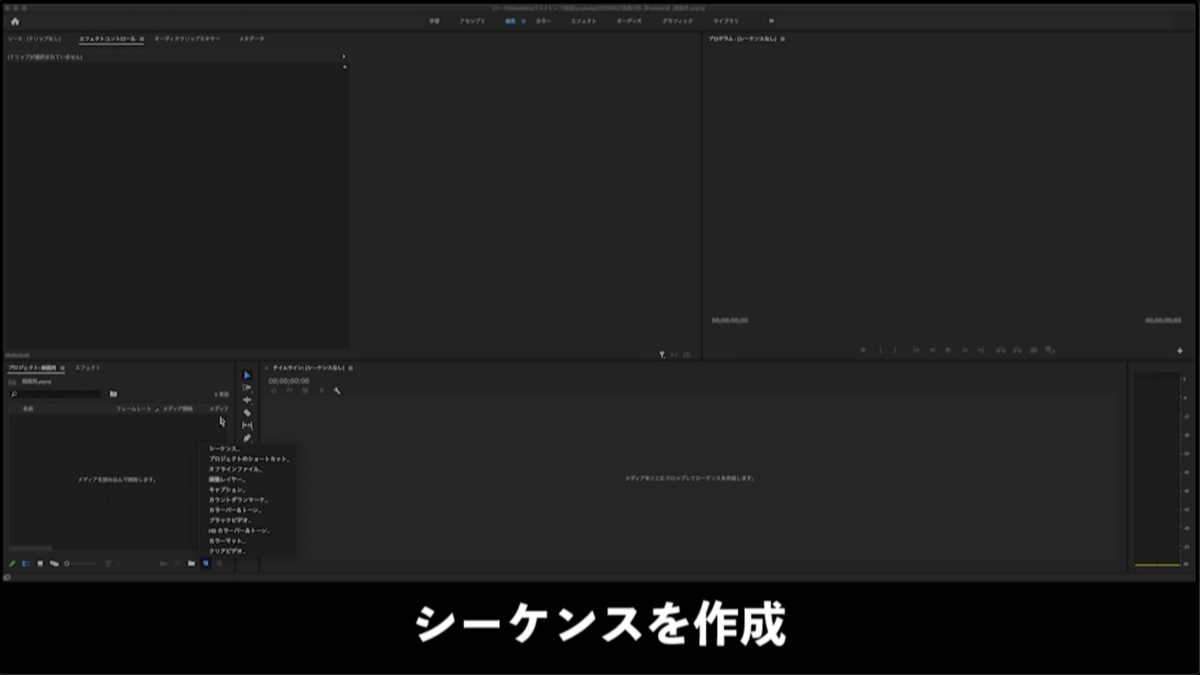Open the timeline settings wrench menu
The image size is (1200, 675).
point(337,392)
